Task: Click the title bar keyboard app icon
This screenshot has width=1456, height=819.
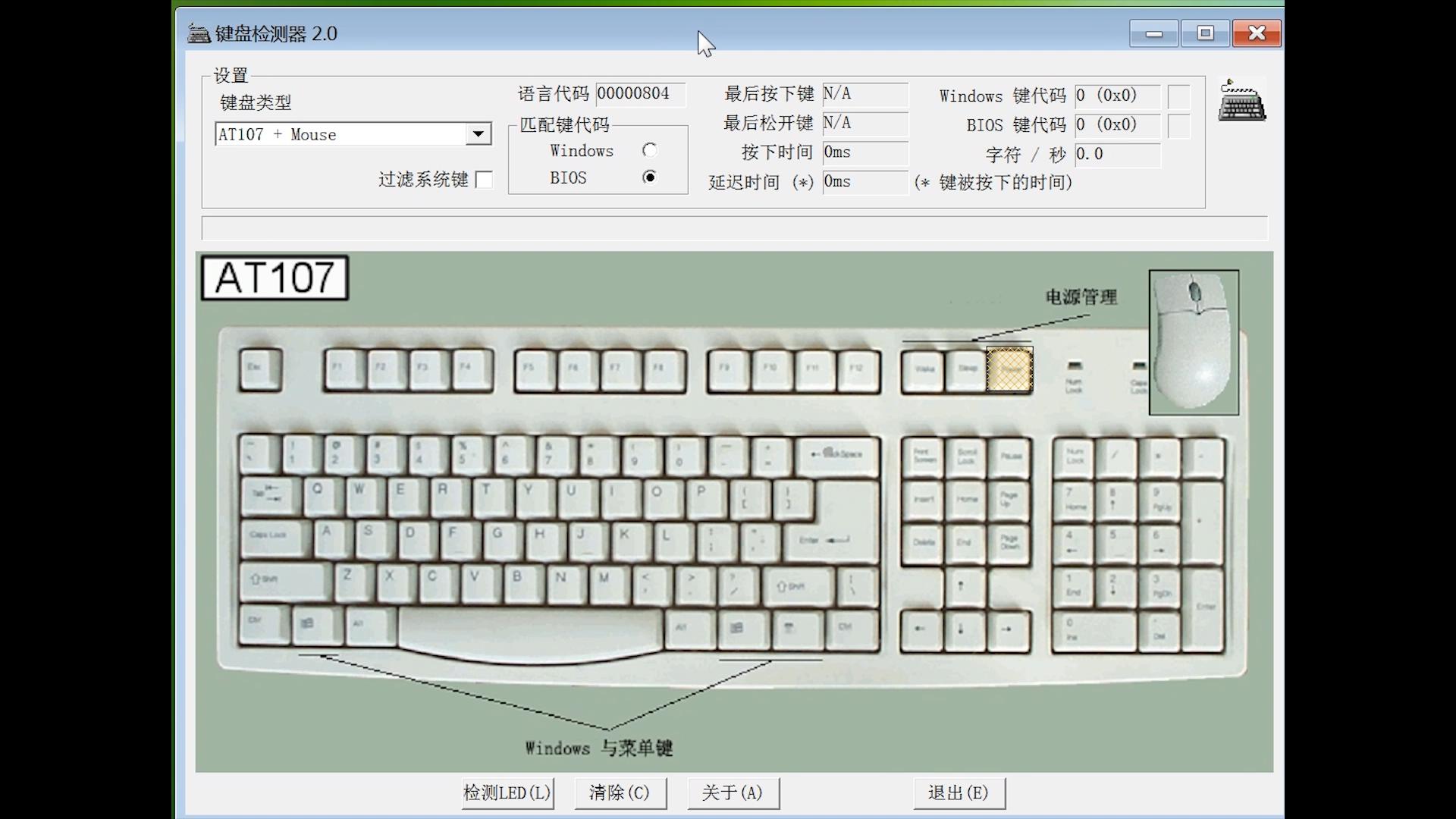Action: pyautogui.click(x=199, y=33)
